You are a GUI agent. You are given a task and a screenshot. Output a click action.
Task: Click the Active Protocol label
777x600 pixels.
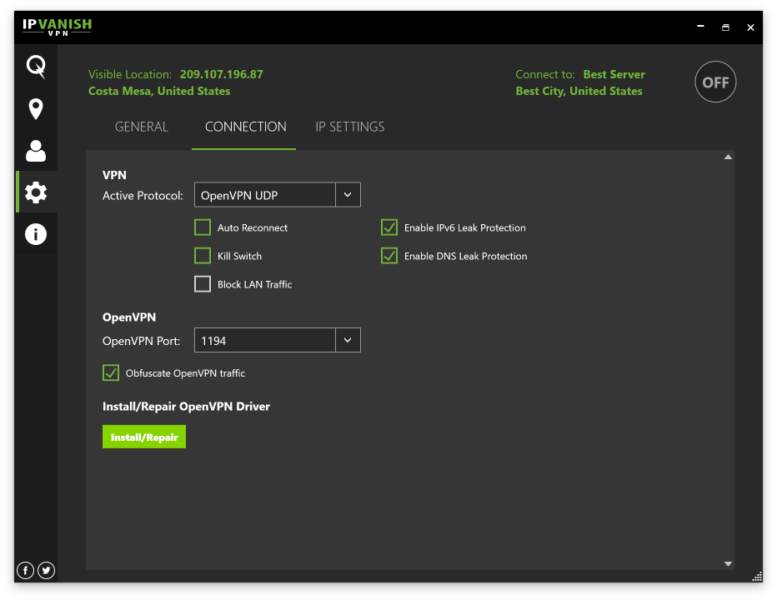click(x=143, y=196)
